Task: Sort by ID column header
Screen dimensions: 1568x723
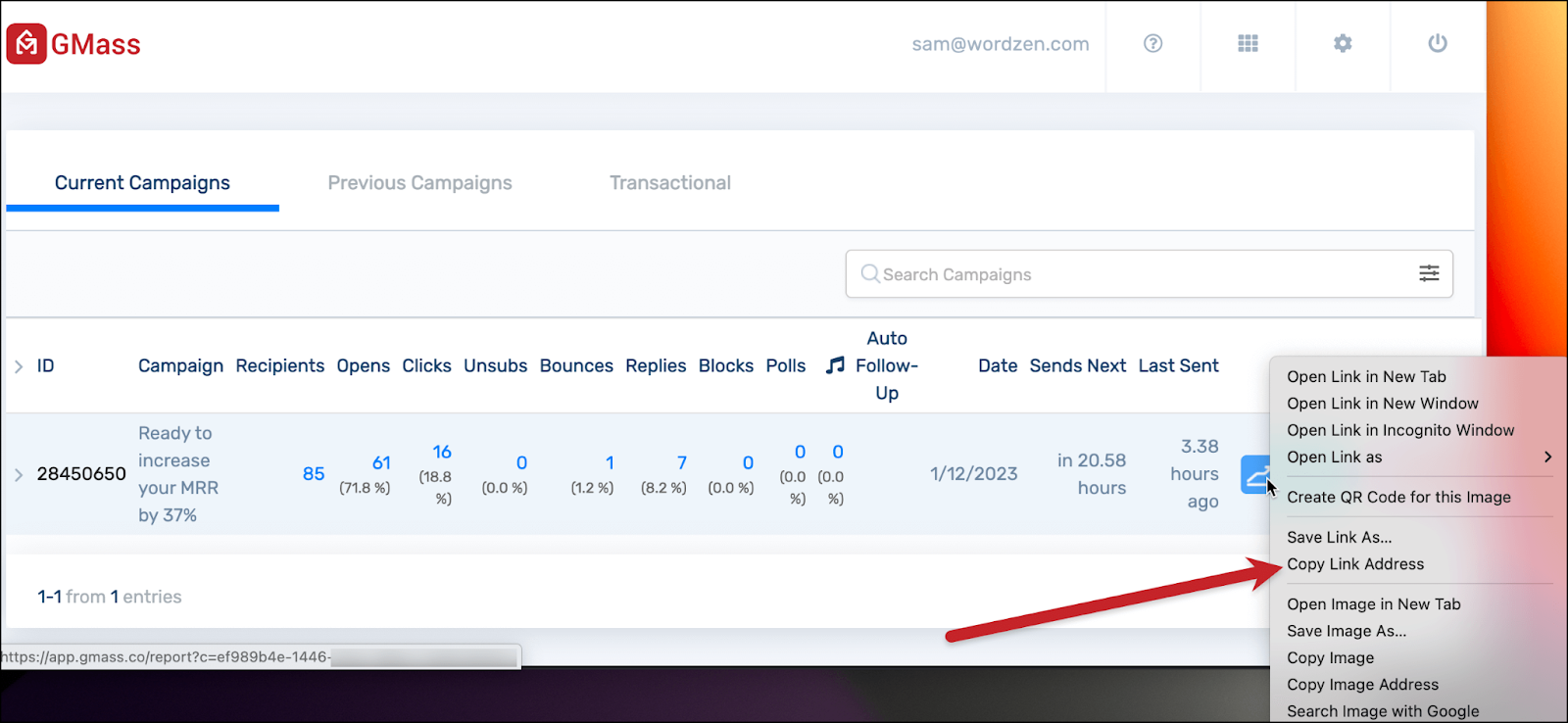Action: click(45, 365)
